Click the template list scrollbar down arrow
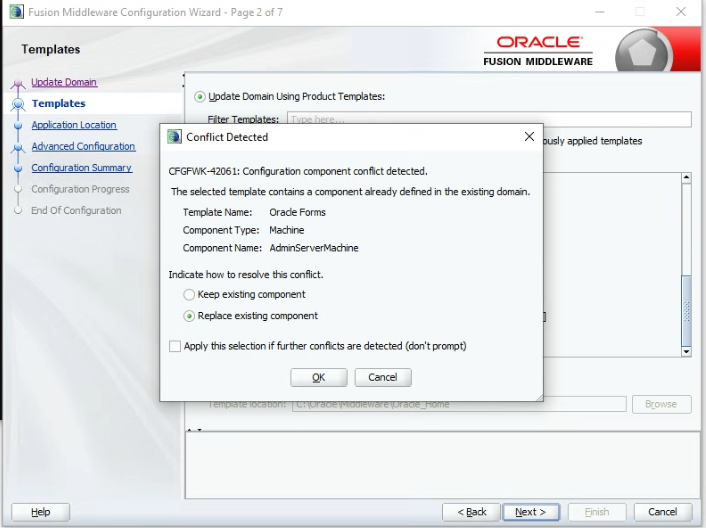706x528 pixels. (x=686, y=352)
